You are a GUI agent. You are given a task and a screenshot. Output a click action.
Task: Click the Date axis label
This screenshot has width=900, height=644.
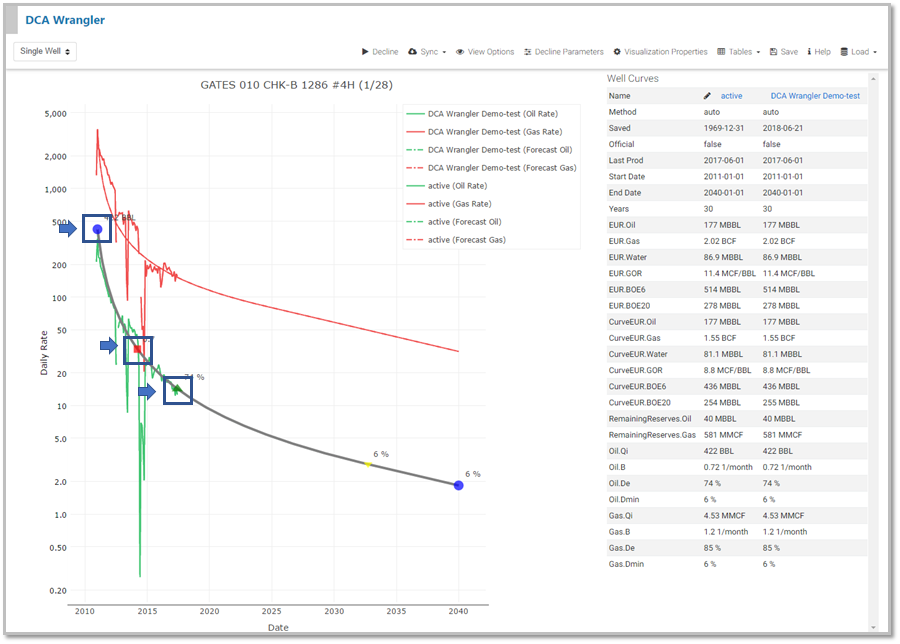pos(278,628)
